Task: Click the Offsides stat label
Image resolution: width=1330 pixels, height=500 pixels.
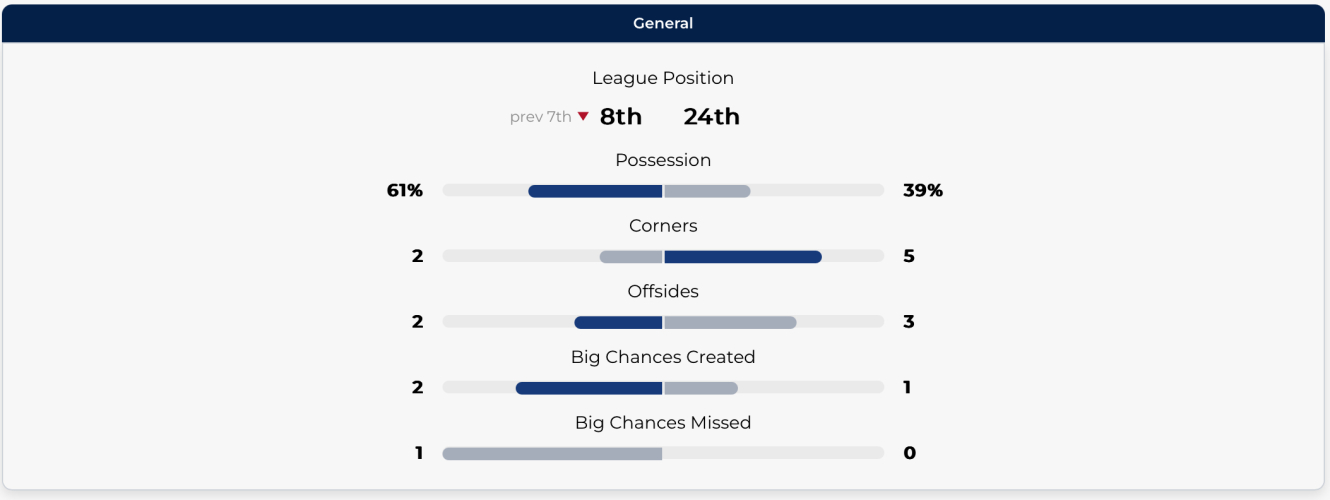Action: [x=663, y=292]
